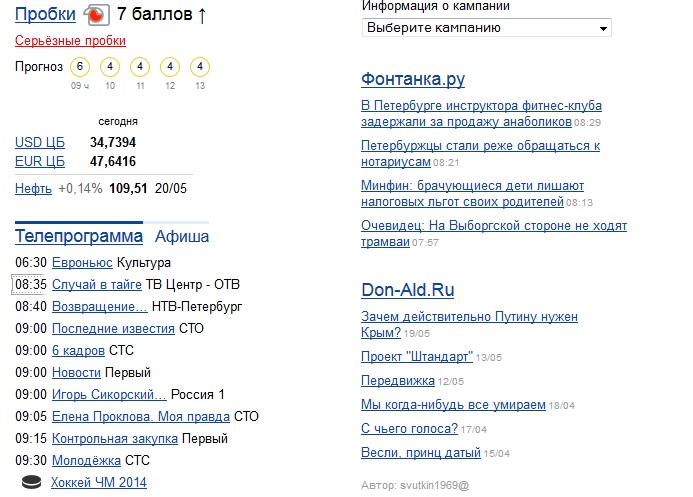Open the Новости programme on Первый
Viewport: 693px width, 497px height.
coord(76,372)
